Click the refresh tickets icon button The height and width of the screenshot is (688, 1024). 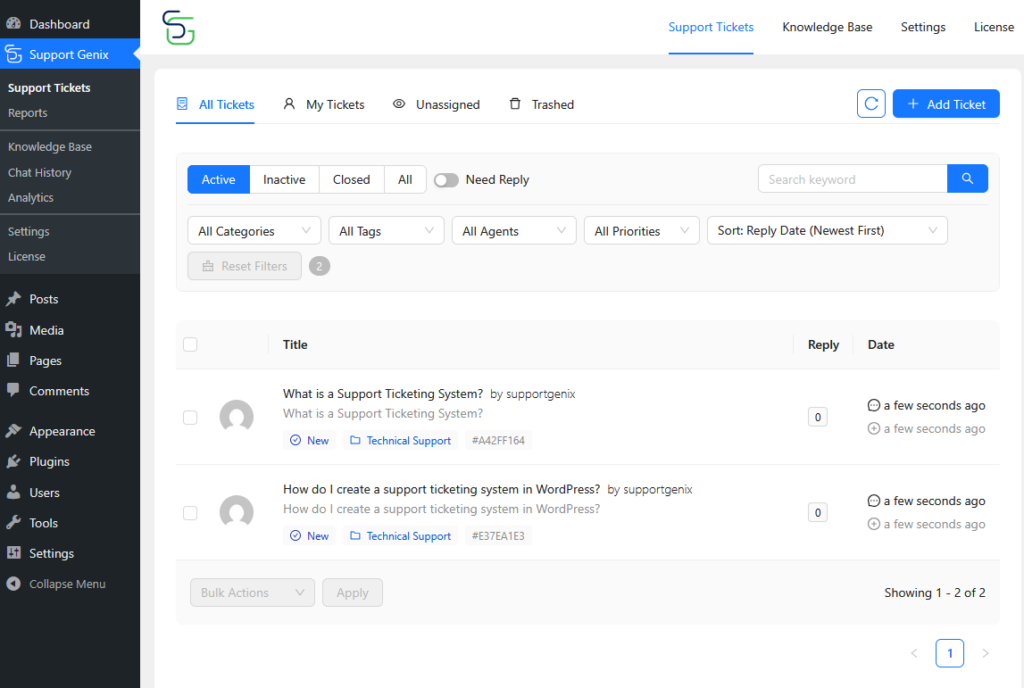click(x=871, y=104)
